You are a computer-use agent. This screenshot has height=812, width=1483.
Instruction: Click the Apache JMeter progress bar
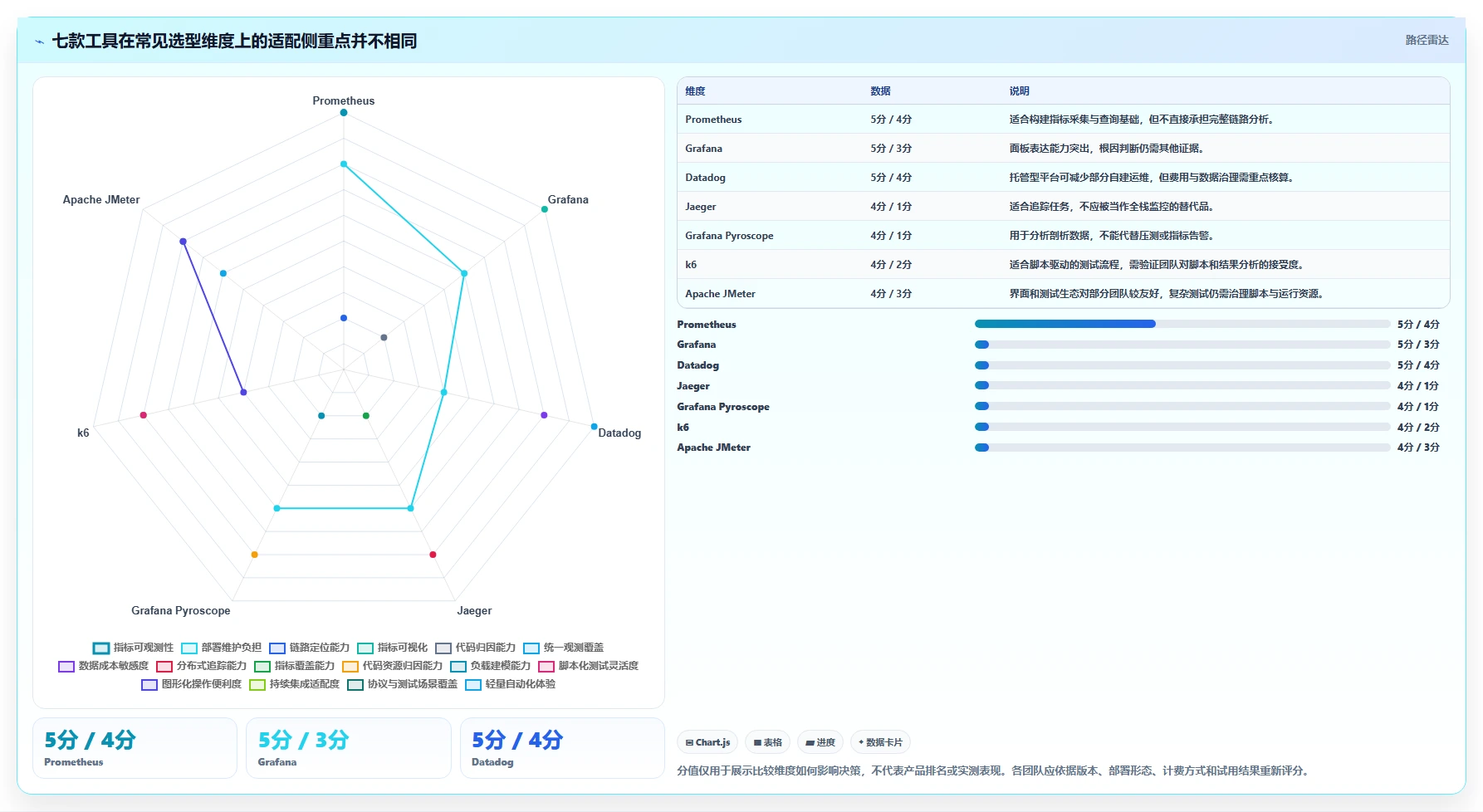[1182, 448]
